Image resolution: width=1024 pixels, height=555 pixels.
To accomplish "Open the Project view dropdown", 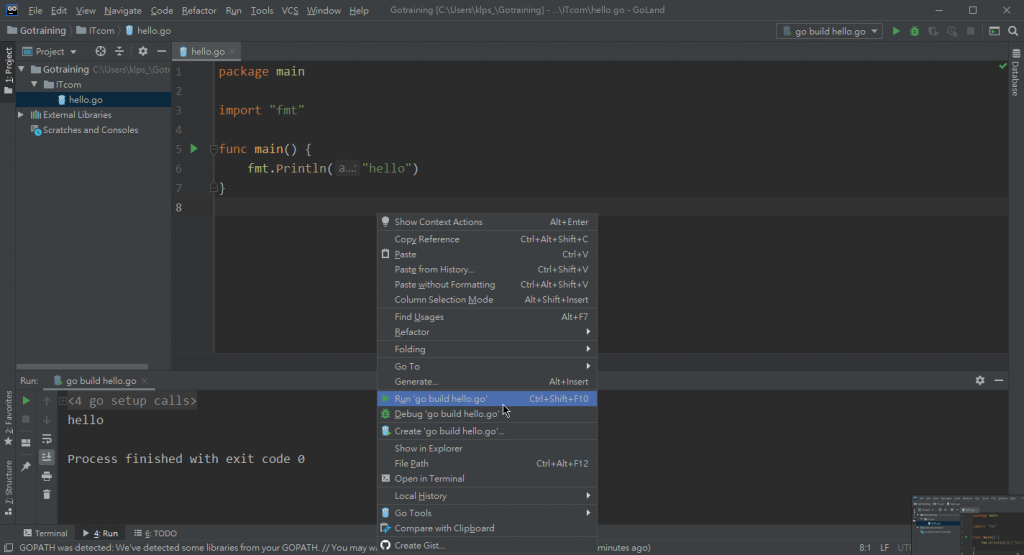I will point(50,51).
